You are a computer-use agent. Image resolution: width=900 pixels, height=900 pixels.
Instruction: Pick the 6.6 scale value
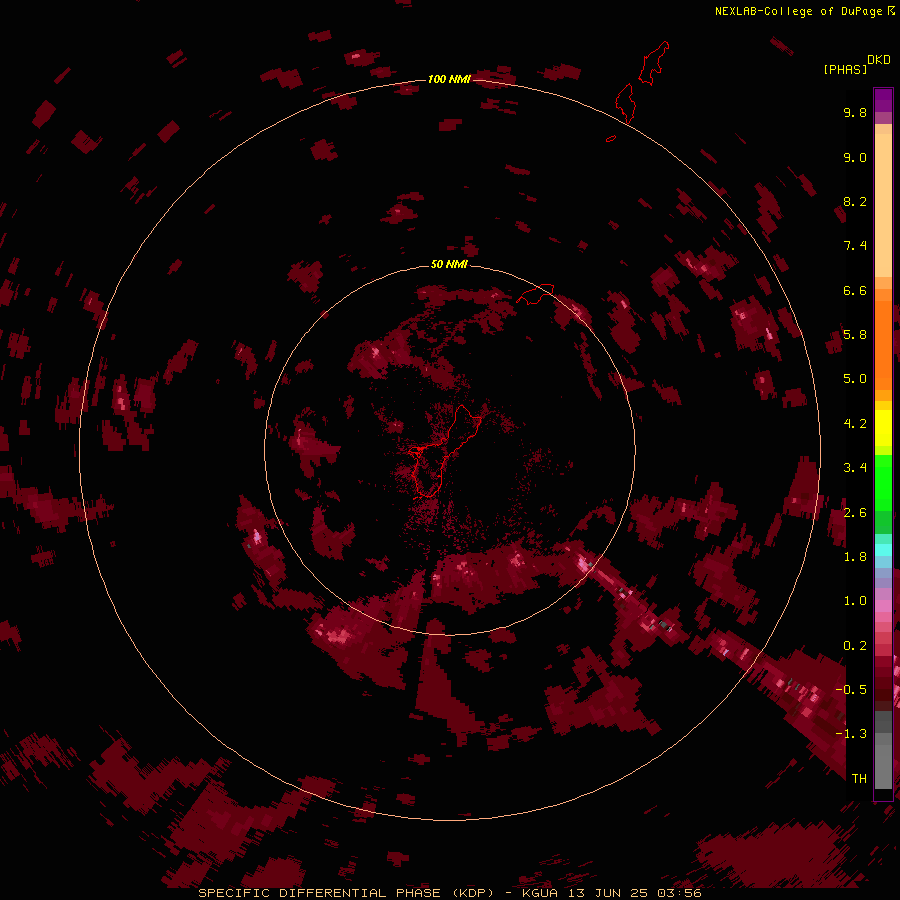[855, 290]
